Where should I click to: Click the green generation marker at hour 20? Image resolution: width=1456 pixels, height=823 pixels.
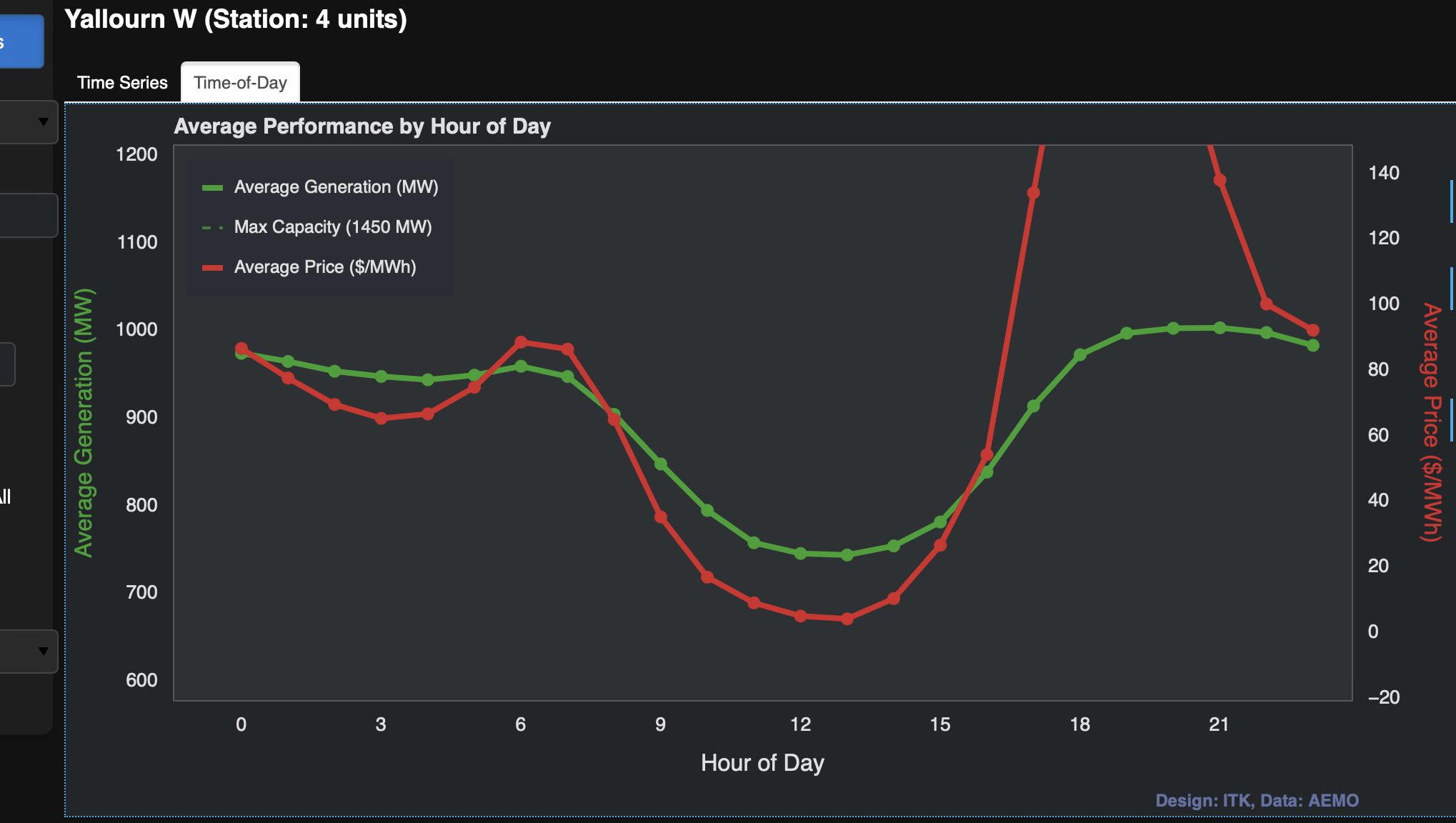click(x=1173, y=328)
